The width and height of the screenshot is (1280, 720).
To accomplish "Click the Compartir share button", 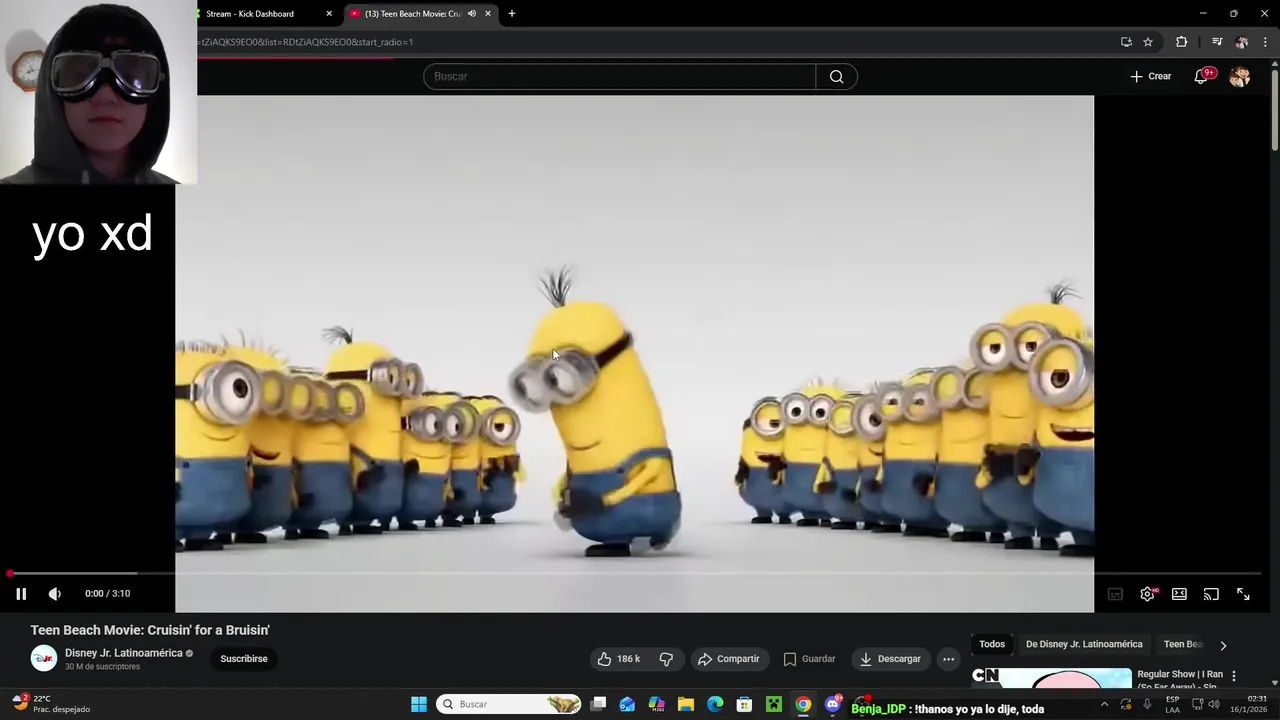I will pyautogui.click(x=729, y=659).
